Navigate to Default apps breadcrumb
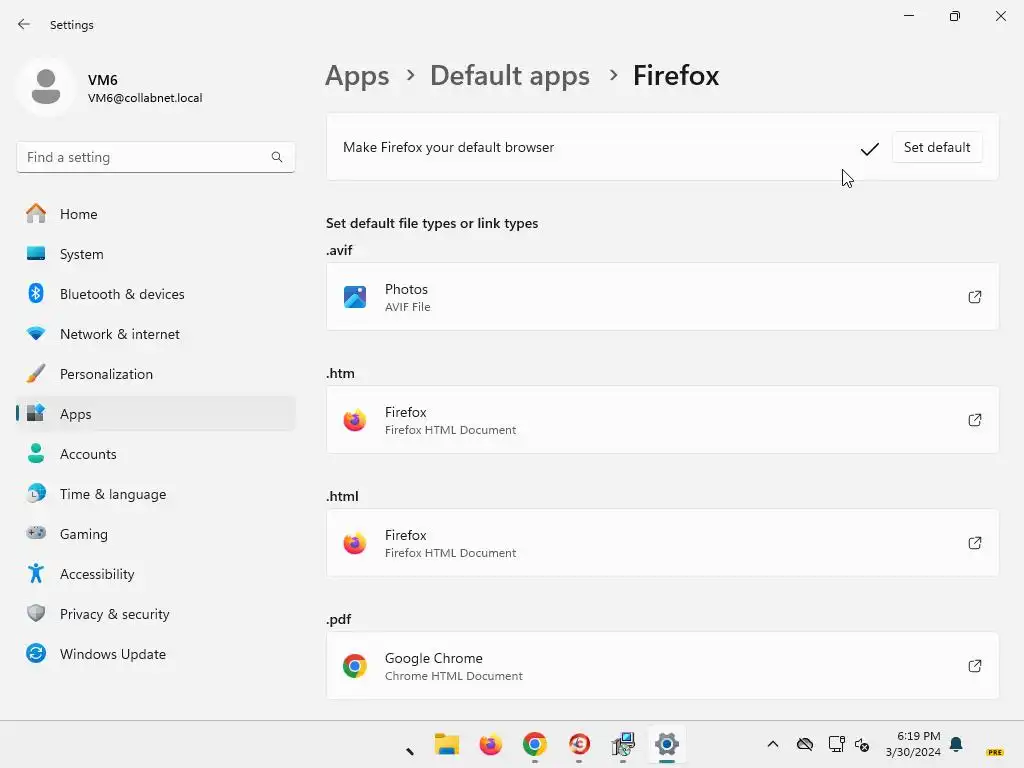Screen dimensions: 1024x768 (x=509, y=76)
